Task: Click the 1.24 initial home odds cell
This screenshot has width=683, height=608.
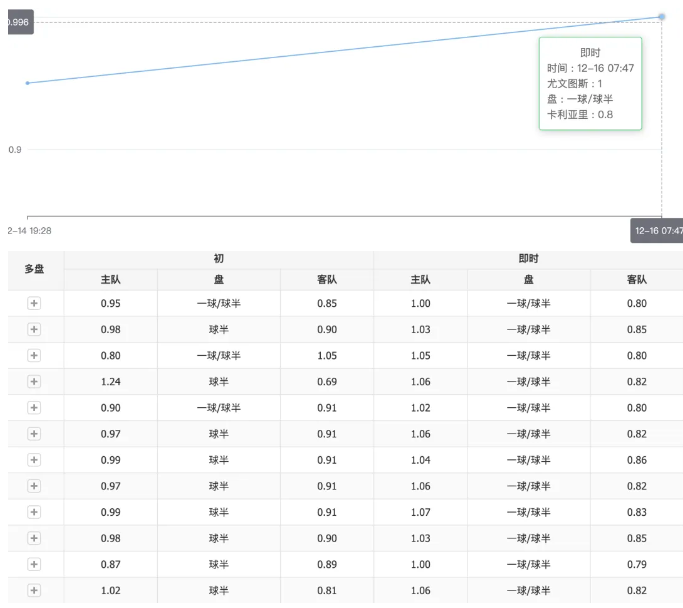Action: pyautogui.click(x=110, y=381)
